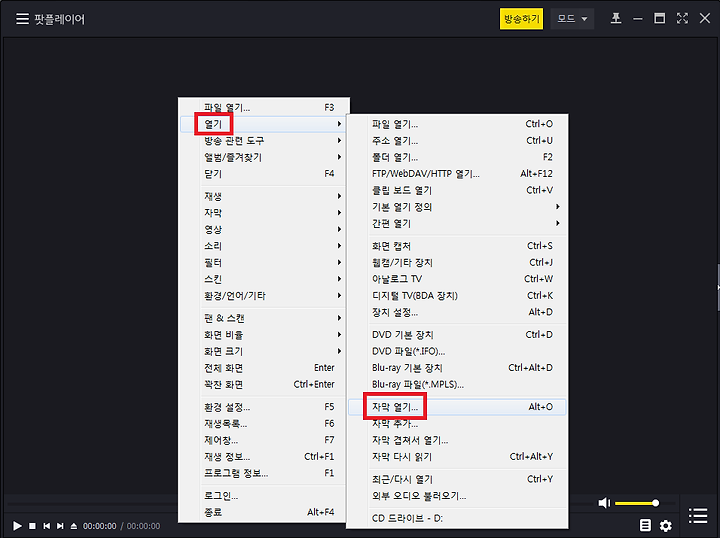Screen dimensions: 720x538
Task: Click the yellow 방송하기 button
Action: click(521, 19)
